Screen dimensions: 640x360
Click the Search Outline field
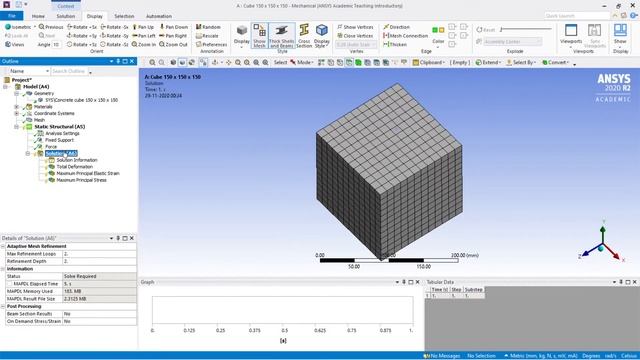point(69,71)
